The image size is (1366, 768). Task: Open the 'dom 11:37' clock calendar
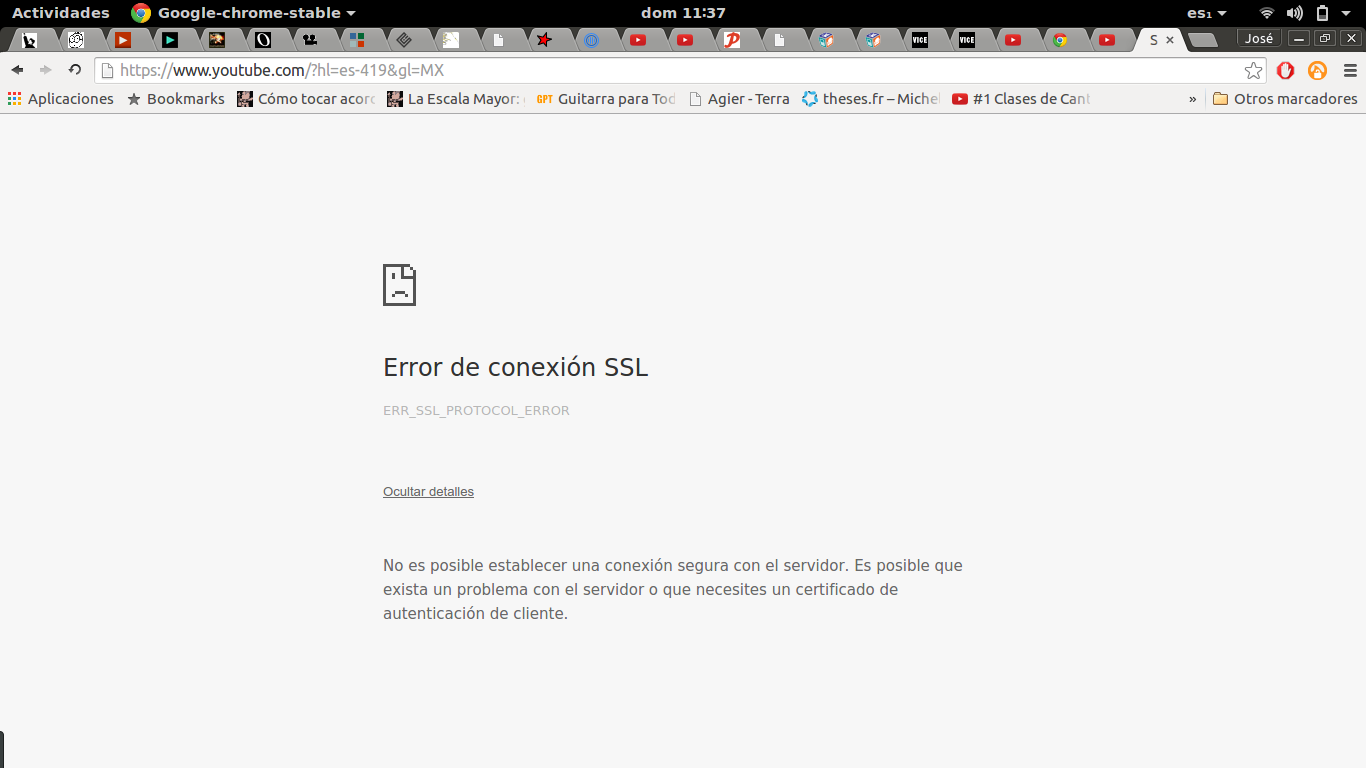coord(683,13)
